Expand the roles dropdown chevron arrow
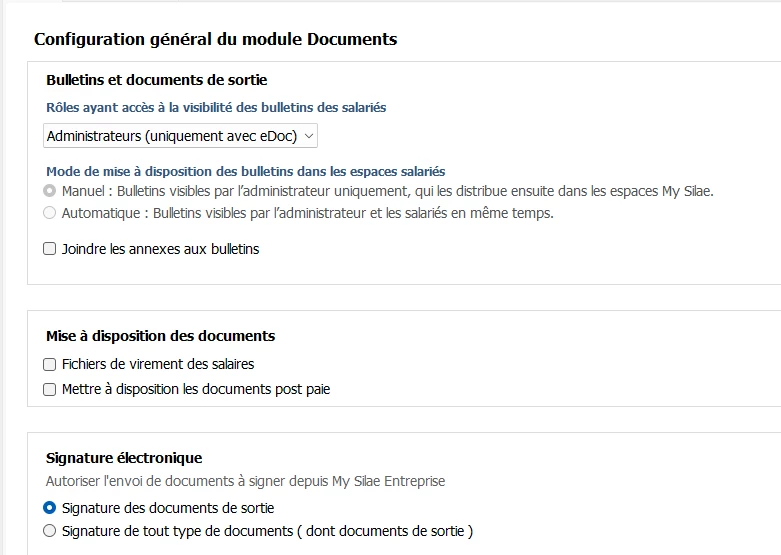This screenshot has height=555, width=781. tap(309, 136)
